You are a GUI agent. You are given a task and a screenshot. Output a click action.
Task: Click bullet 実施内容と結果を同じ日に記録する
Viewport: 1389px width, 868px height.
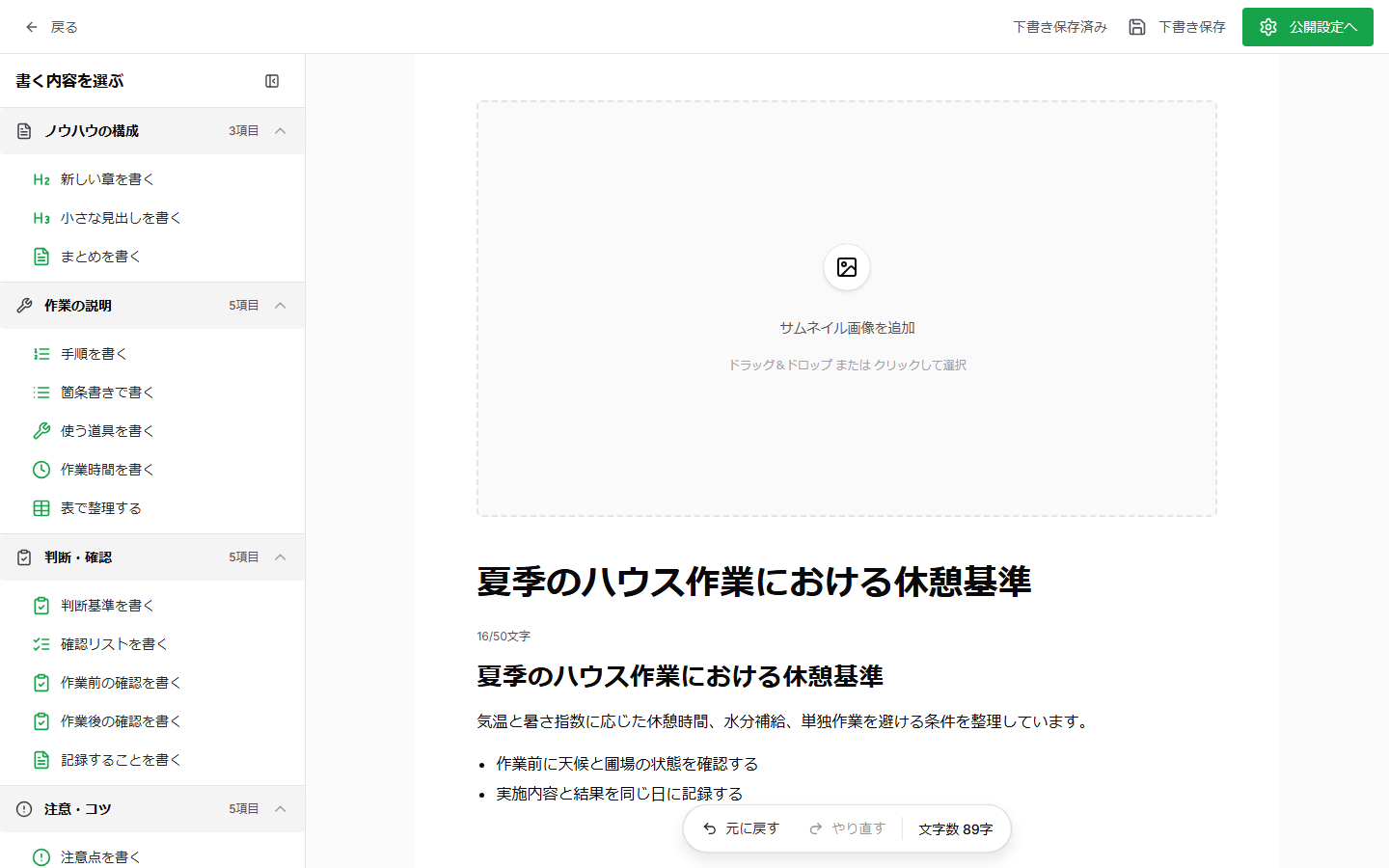(619, 794)
